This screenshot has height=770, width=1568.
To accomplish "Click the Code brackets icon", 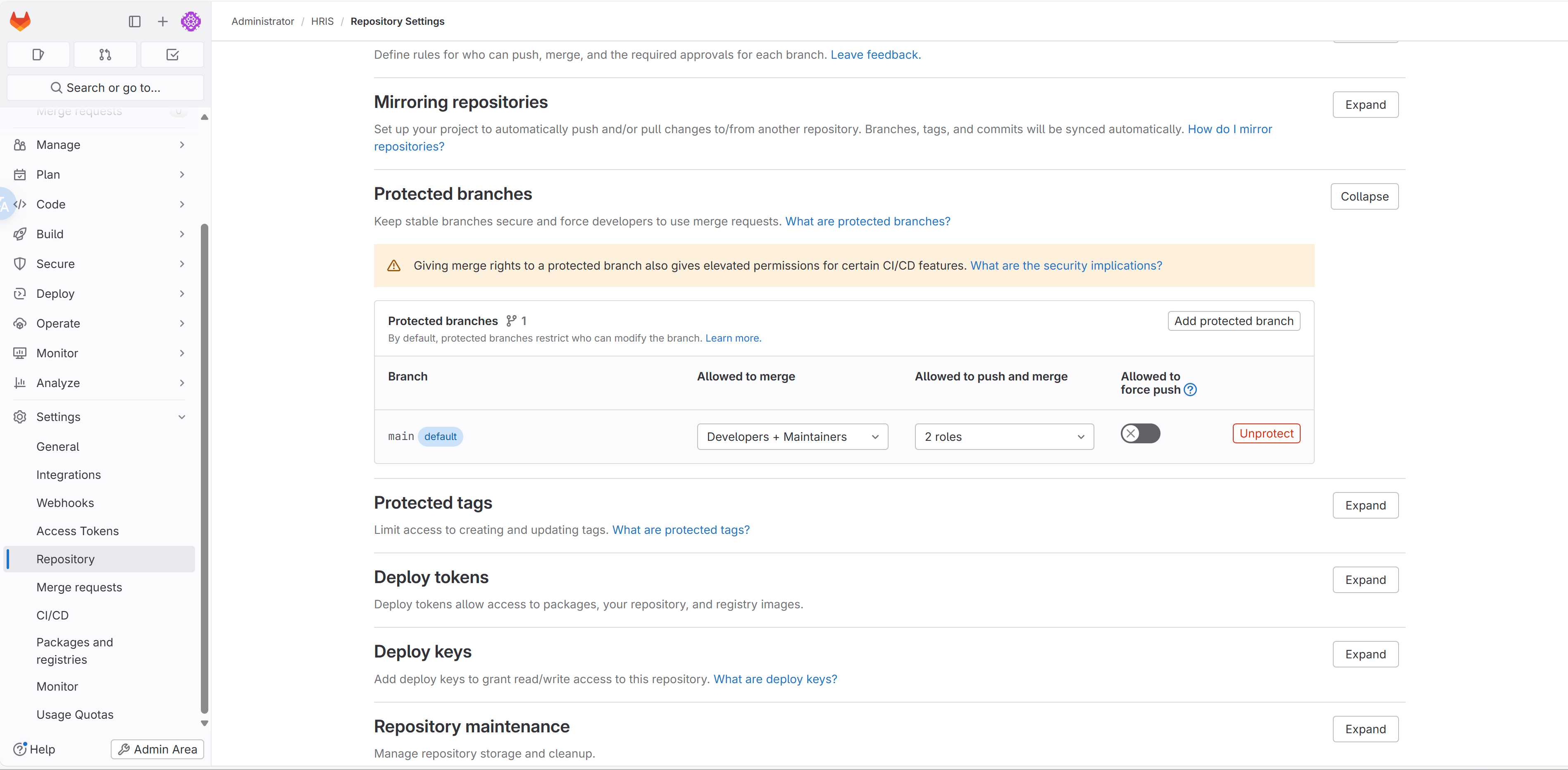I will point(19,205).
